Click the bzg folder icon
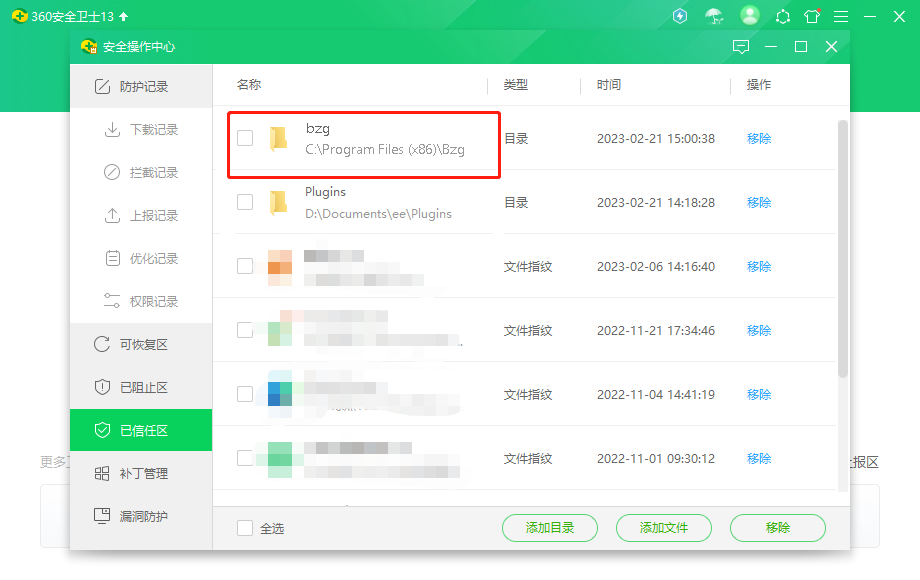Image resolution: width=920 pixels, height=580 pixels. pyautogui.click(x=279, y=139)
